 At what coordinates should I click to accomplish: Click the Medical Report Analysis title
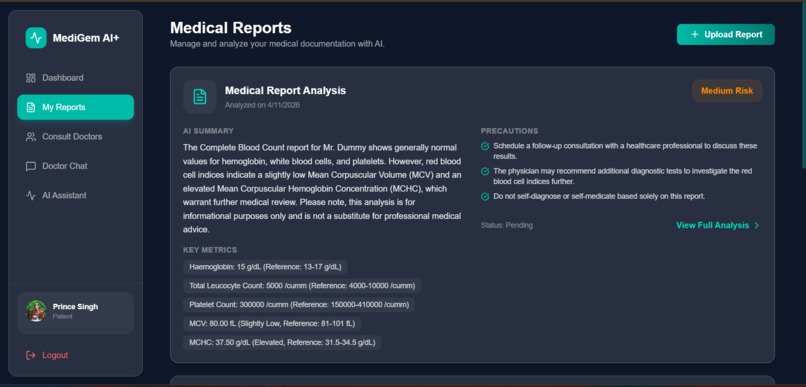[285, 91]
